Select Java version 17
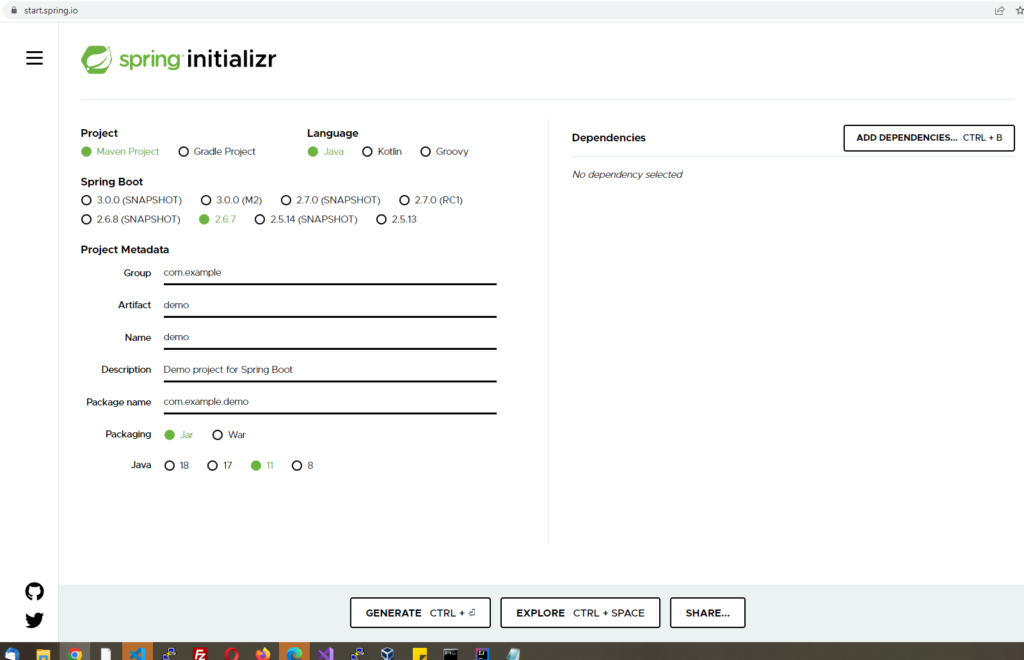Screen dimensions: 1024x660 pos(212,466)
